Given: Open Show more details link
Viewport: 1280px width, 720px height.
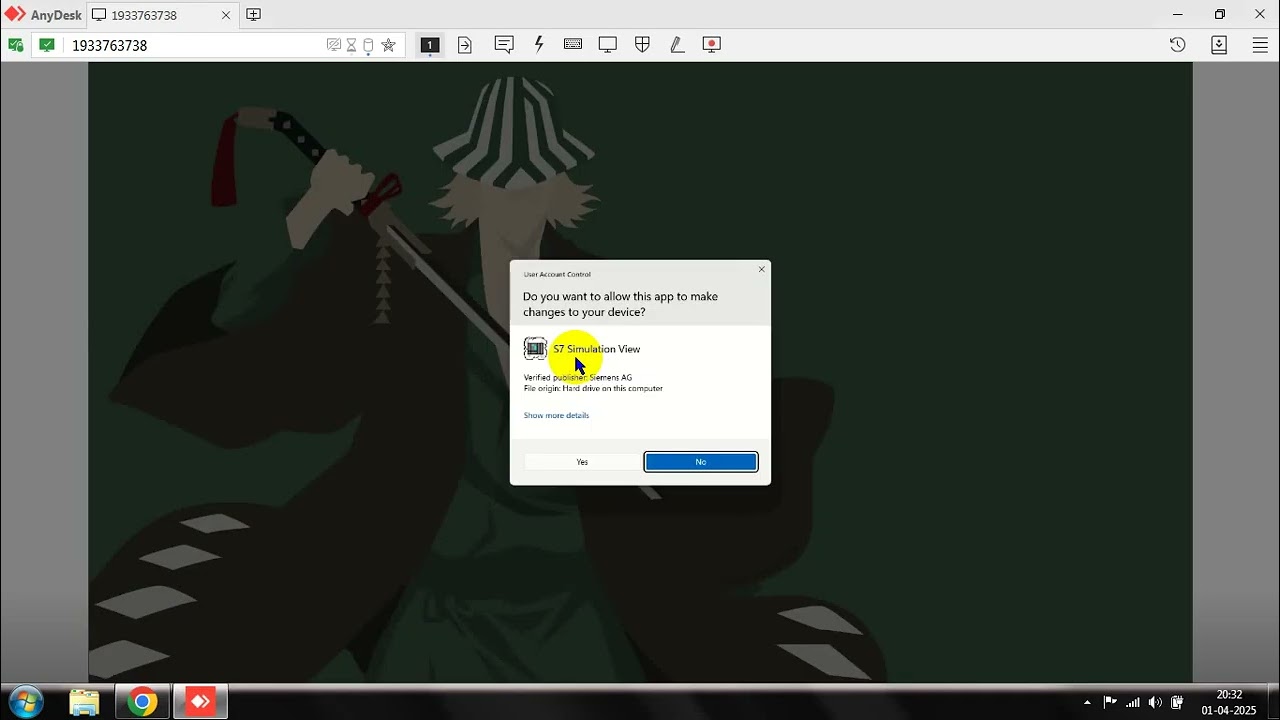Looking at the screenshot, I should 556,415.
